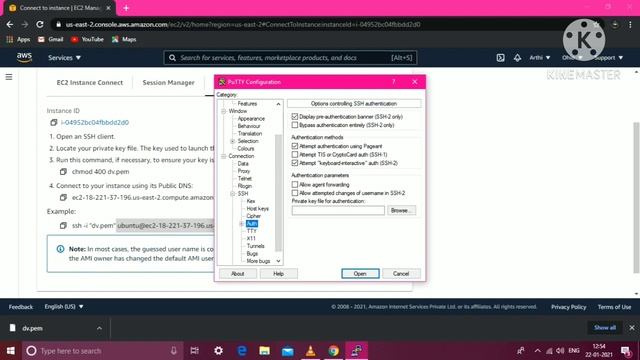Toggle keyboard-interactive auth checkbox

(x=295, y=163)
